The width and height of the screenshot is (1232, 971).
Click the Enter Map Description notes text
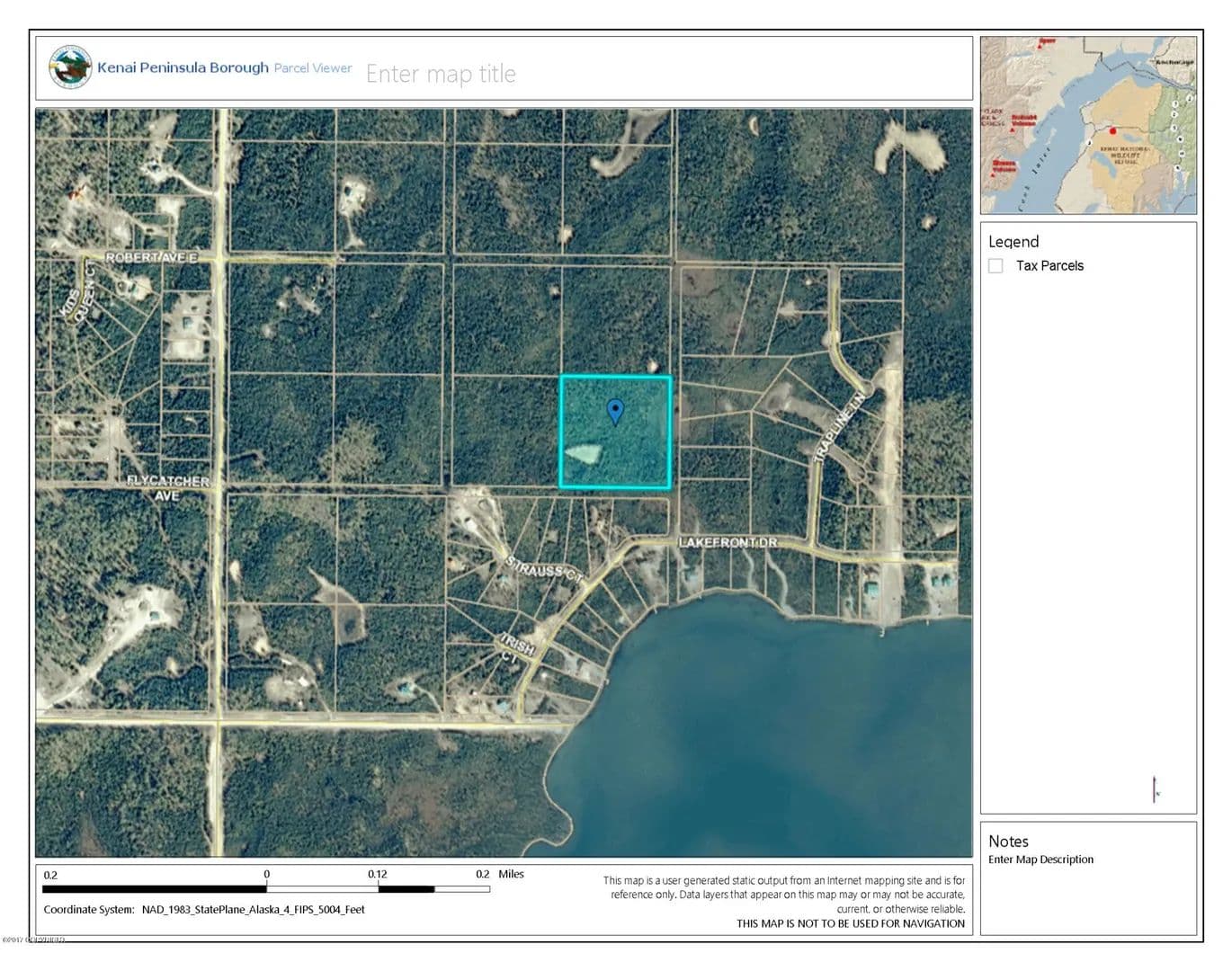pyautogui.click(x=1040, y=860)
